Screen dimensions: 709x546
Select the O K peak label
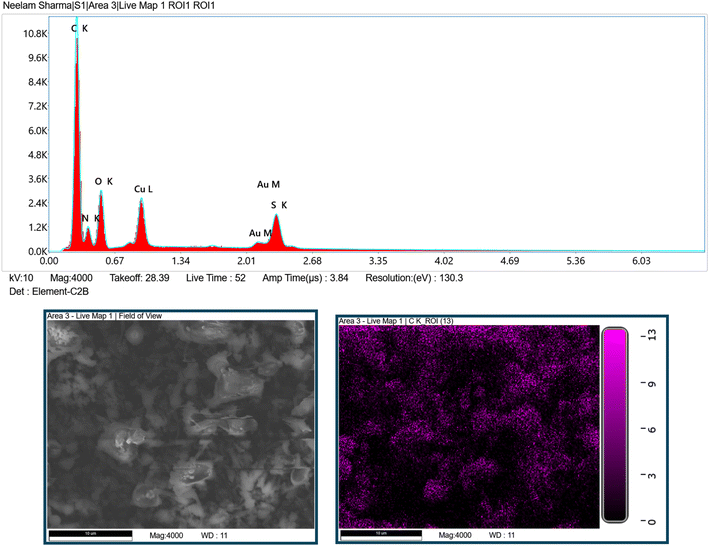click(104, 181)
